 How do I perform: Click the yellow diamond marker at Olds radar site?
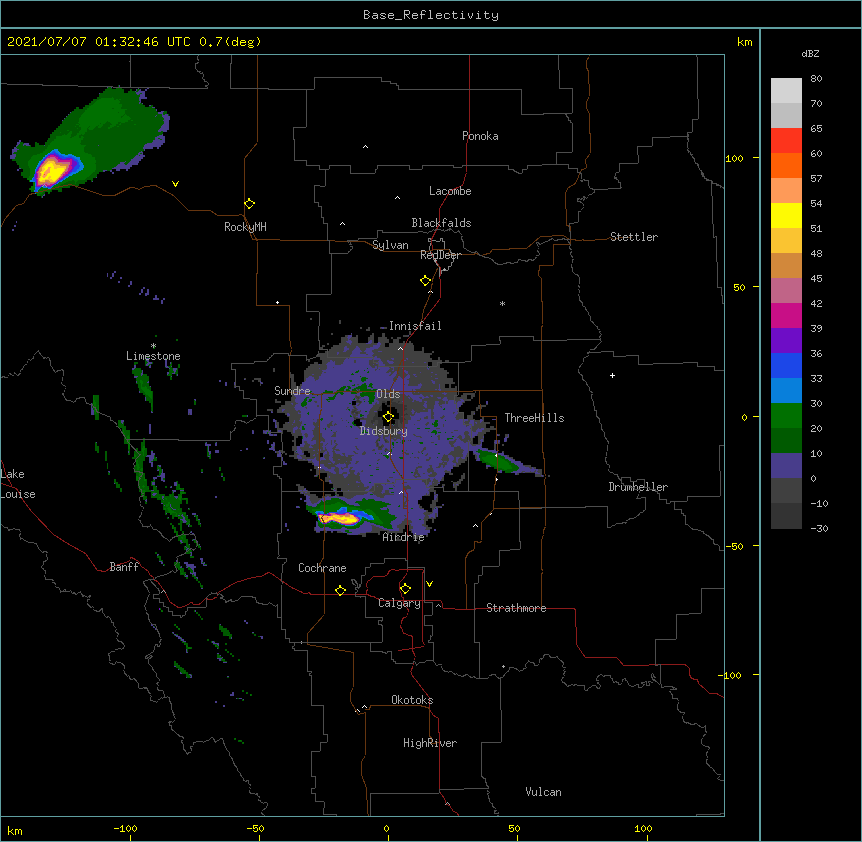[388, 417]
